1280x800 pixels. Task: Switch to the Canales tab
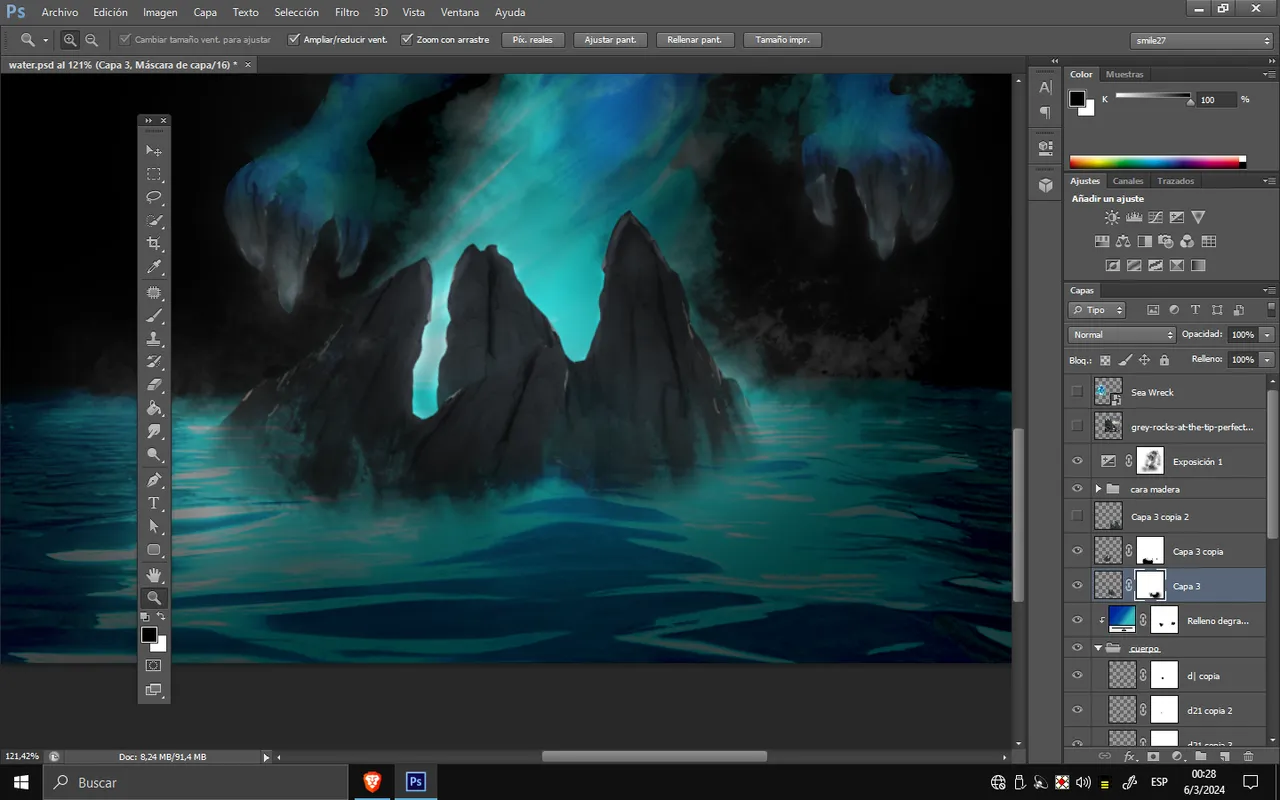(1128, 181)
